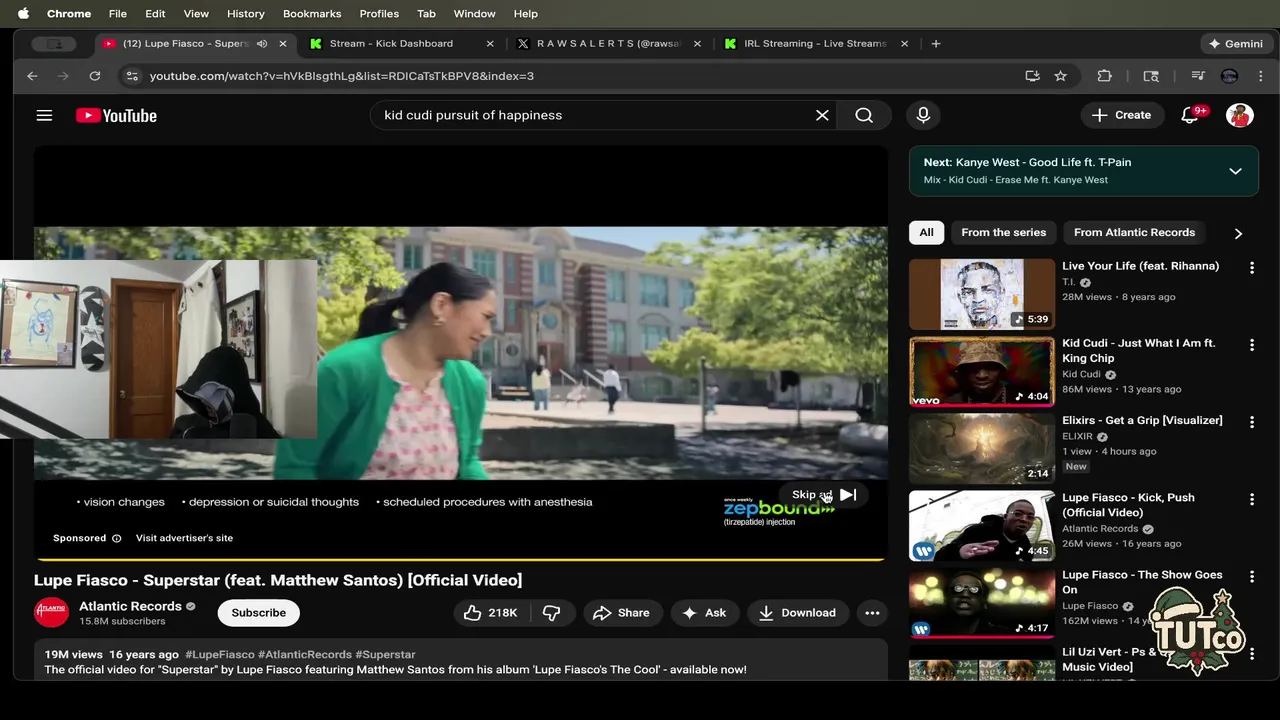Click the Create button

(1122, 115)
